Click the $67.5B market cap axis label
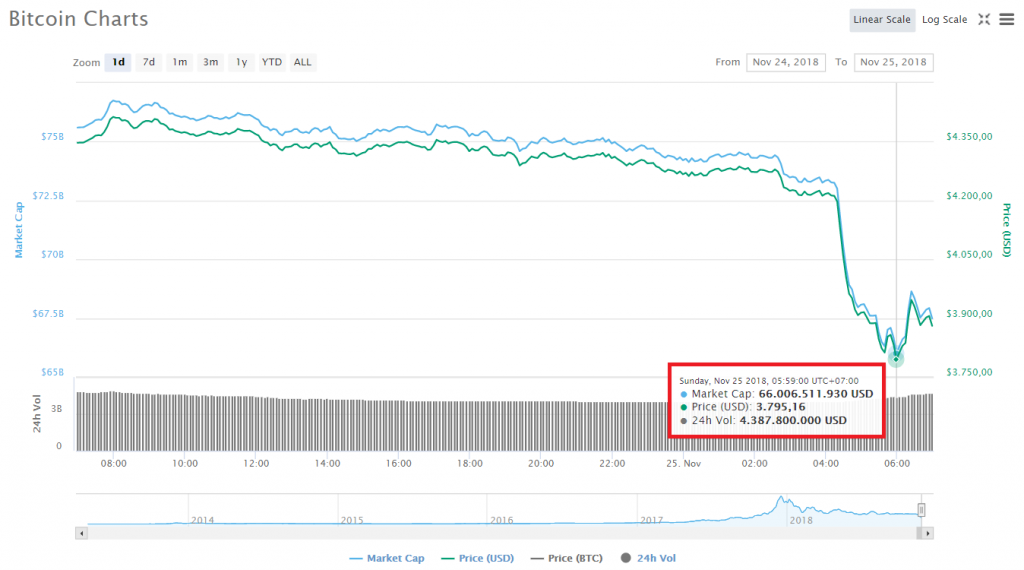This screenshot has width=1024, height=570. [x=48, y=314]
